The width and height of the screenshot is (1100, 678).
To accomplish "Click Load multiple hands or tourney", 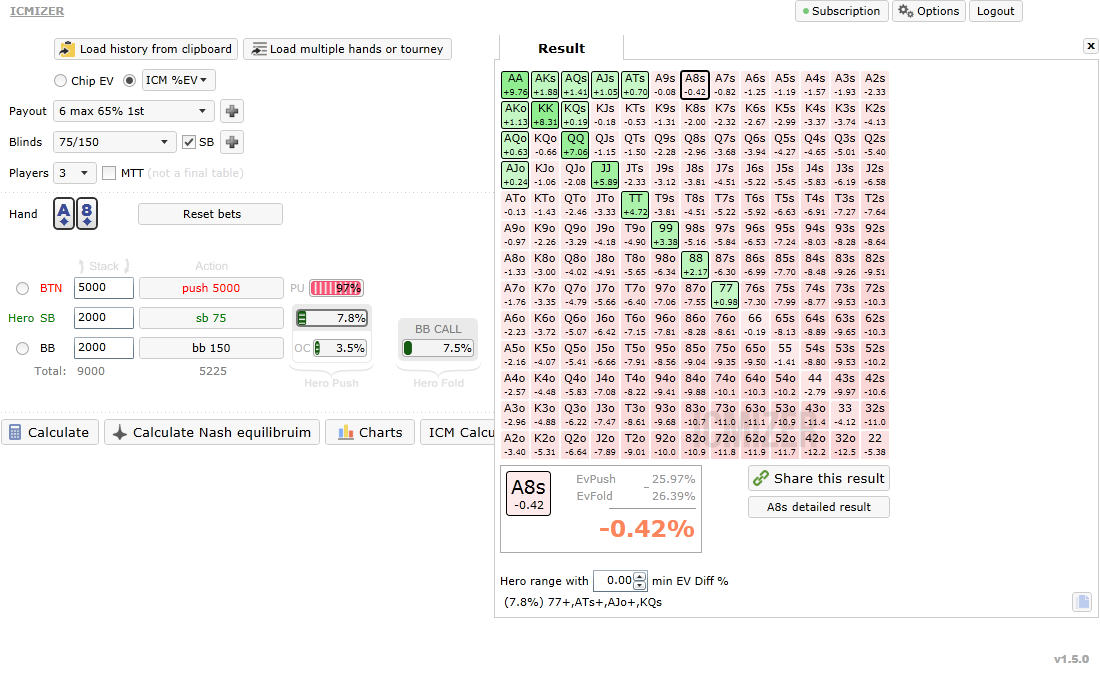I will pos(347,49).
